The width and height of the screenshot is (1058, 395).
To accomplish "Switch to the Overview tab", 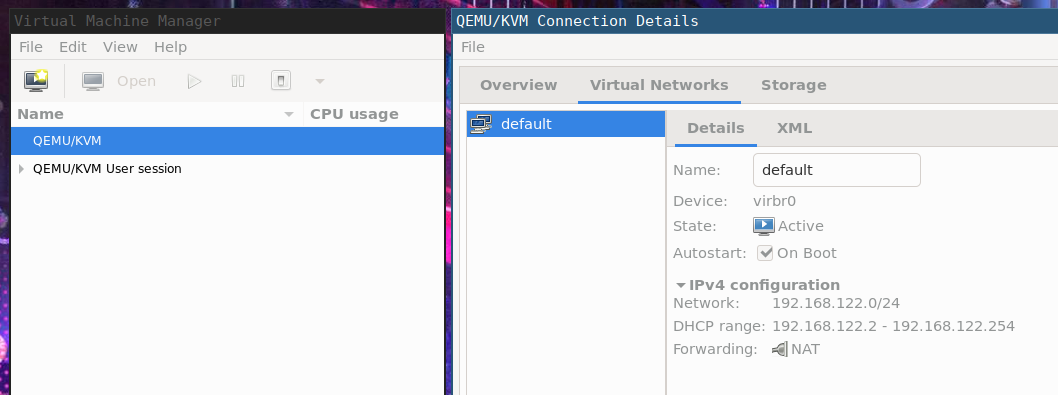I will (518, 85).
